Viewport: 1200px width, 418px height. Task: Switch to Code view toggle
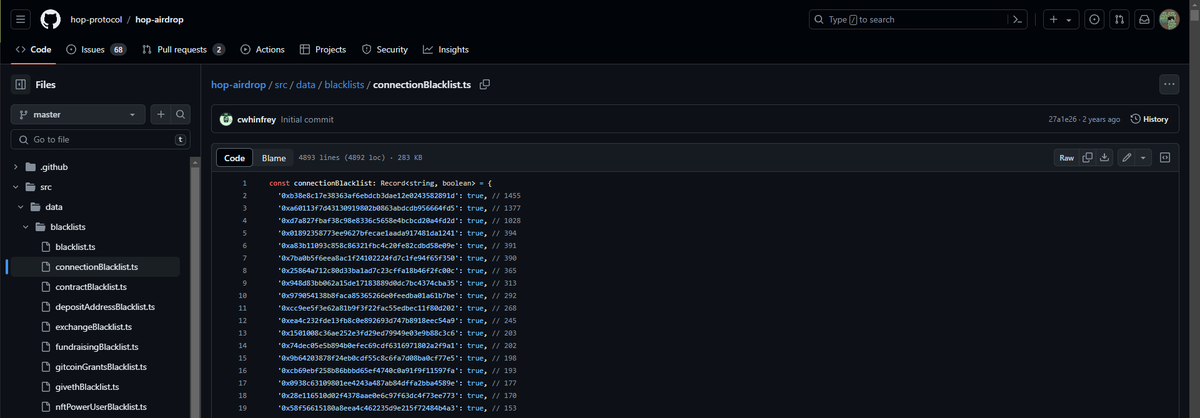tap(234, 157)
